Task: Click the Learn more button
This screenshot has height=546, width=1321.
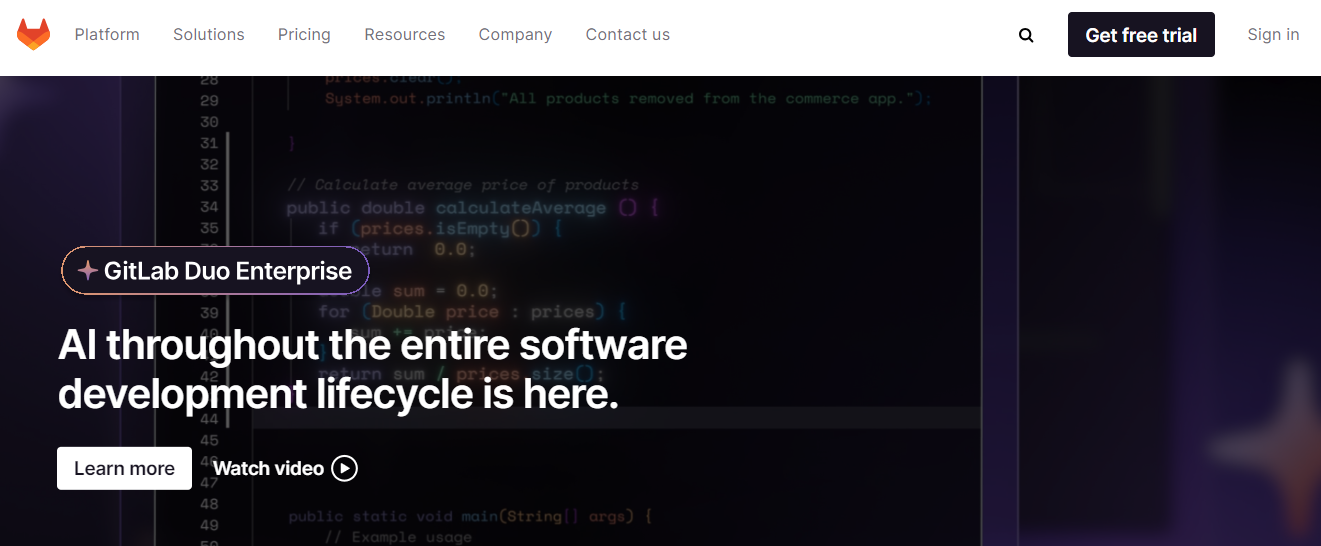Action: point(124,468)
